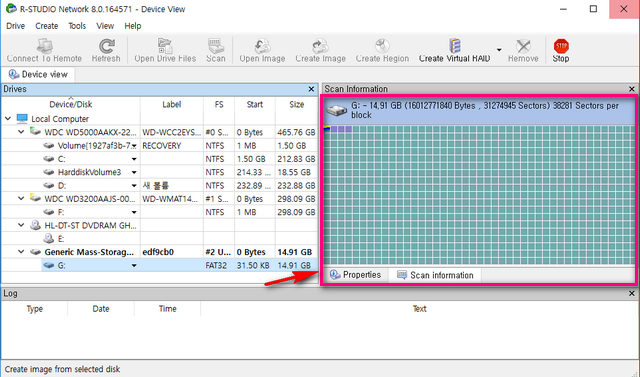Open the Help menu
Image resolution: width=640 pixels, height=377 pixels.
click(133, 26)
